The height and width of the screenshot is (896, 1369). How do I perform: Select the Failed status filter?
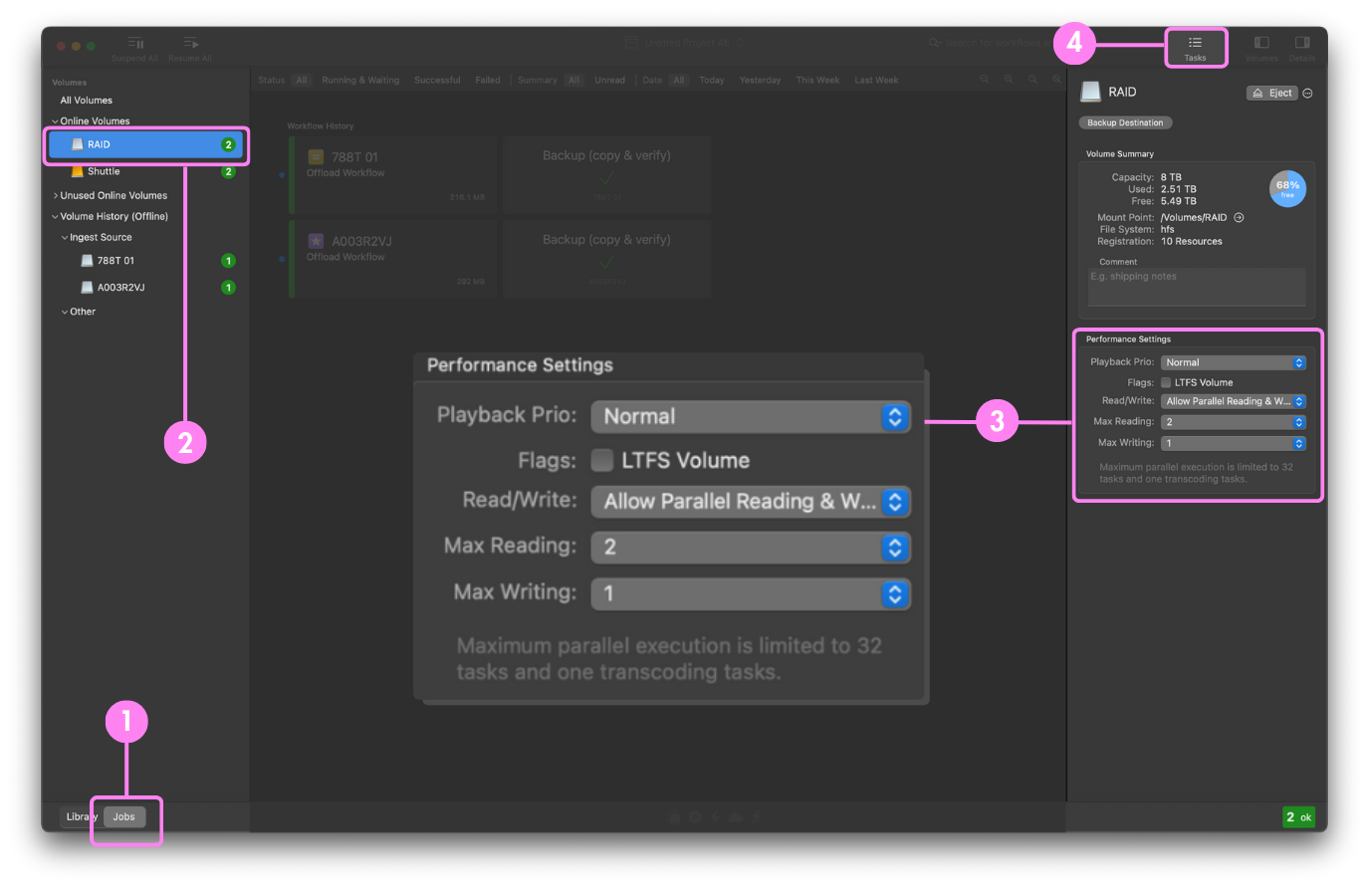click(488, 81)
